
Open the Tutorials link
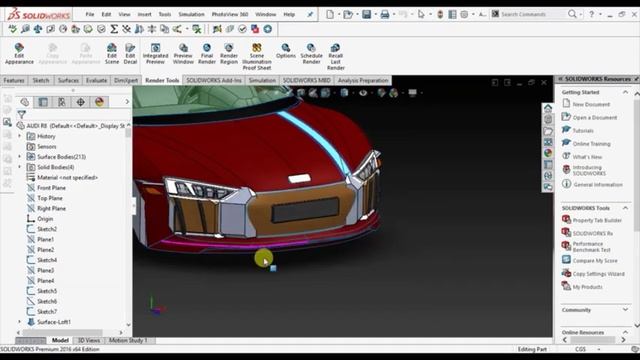(583, 131)
